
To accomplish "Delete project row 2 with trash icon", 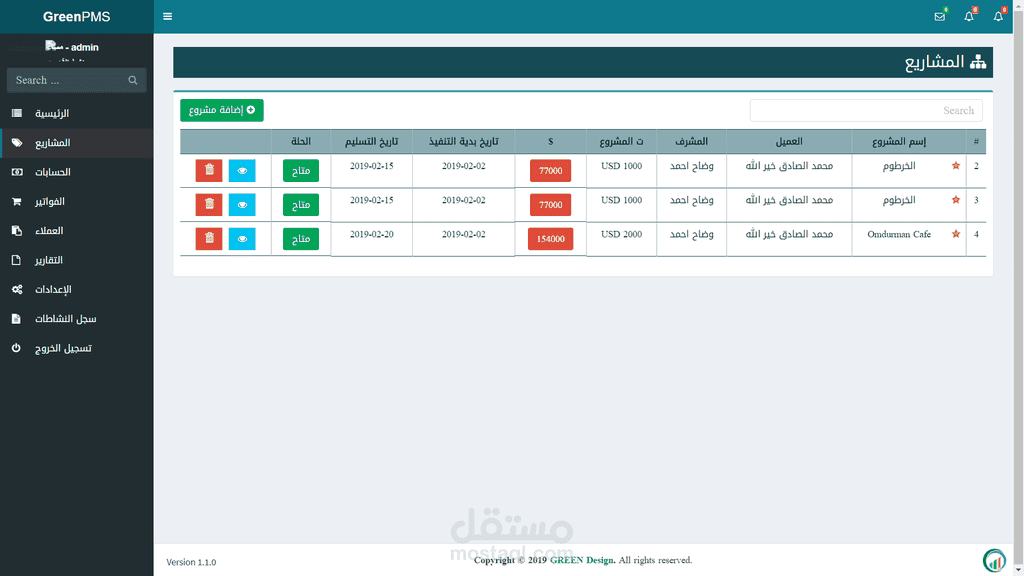I will pyautogui.click(x=209, y=170).
